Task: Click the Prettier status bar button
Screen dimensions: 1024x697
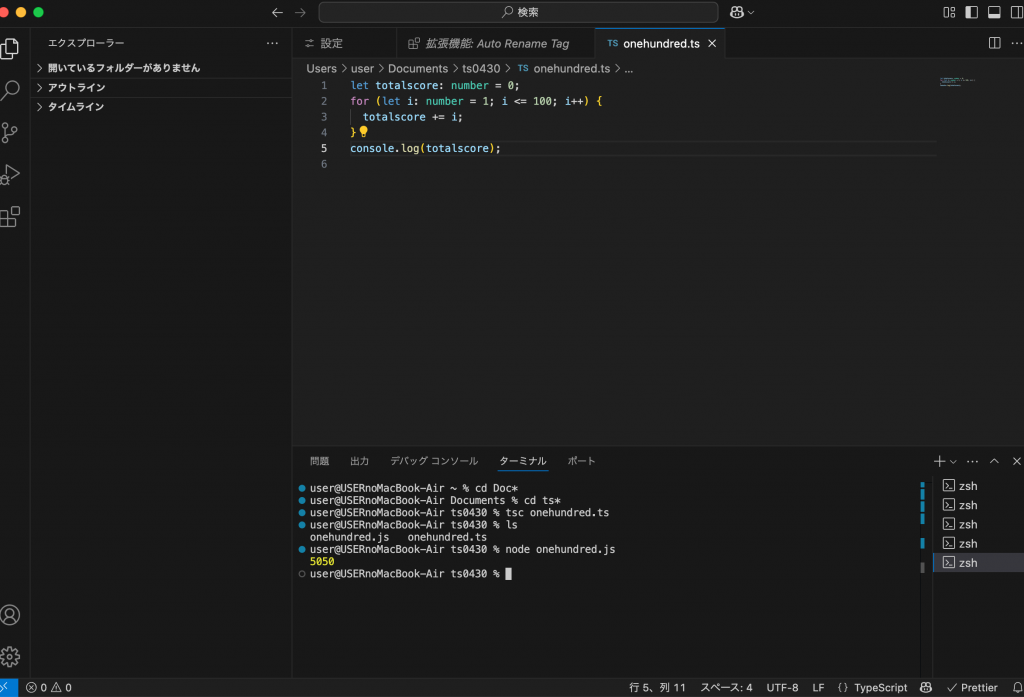Action: (x=972, y=687)
